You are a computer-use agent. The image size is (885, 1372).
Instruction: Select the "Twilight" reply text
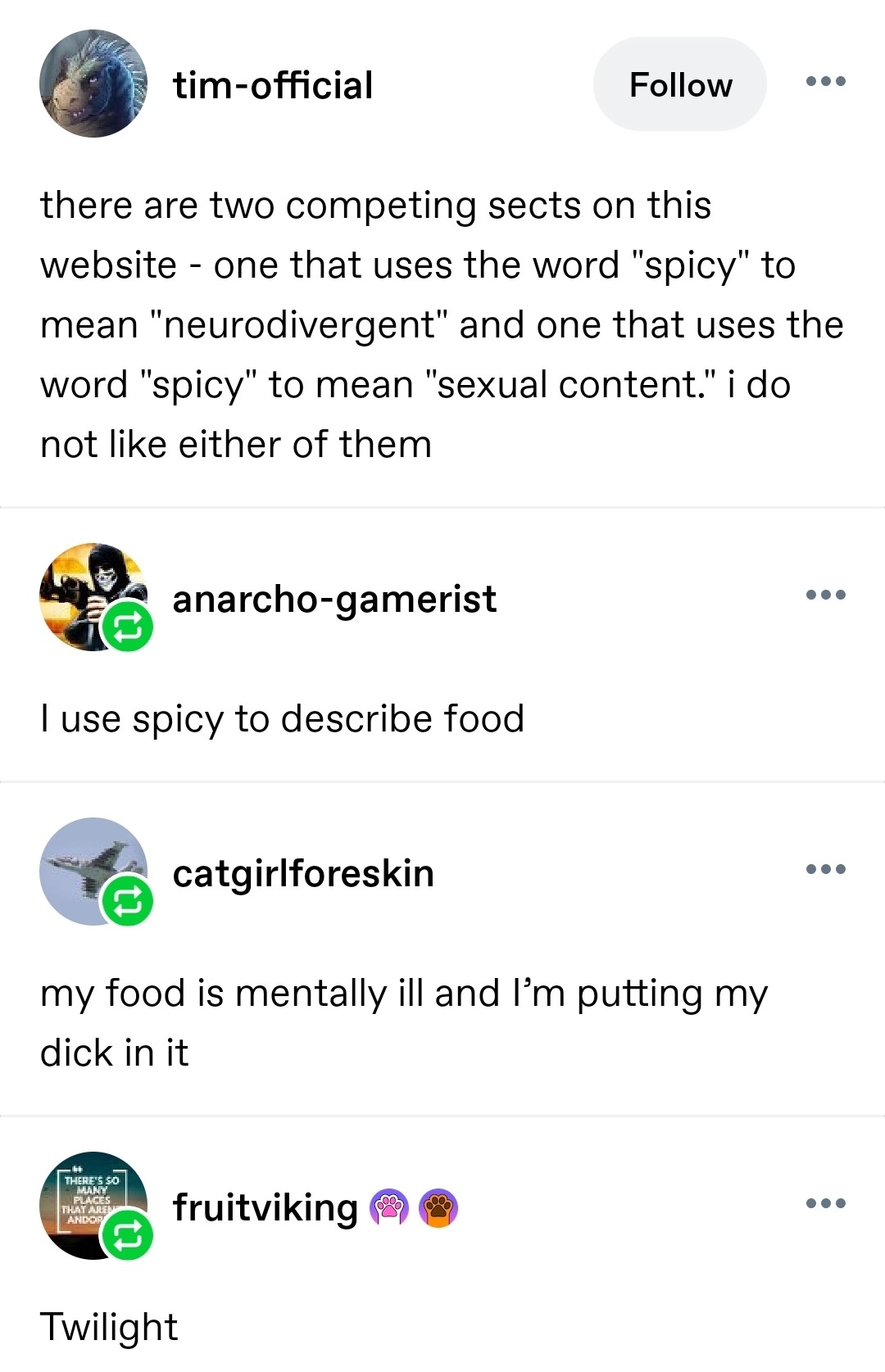click(x=109, y=1327)
